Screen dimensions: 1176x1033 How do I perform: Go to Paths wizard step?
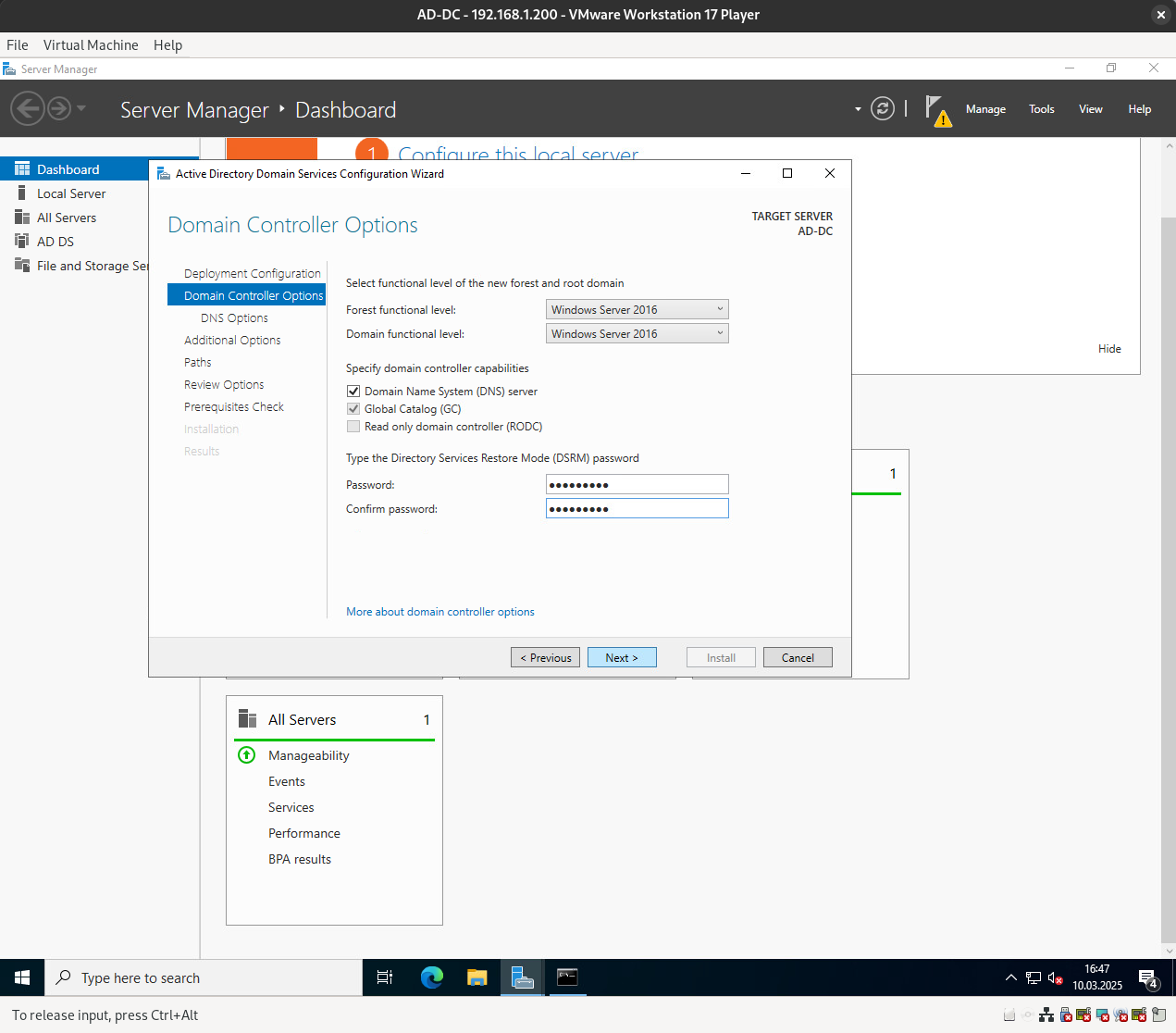pos(198,362)
